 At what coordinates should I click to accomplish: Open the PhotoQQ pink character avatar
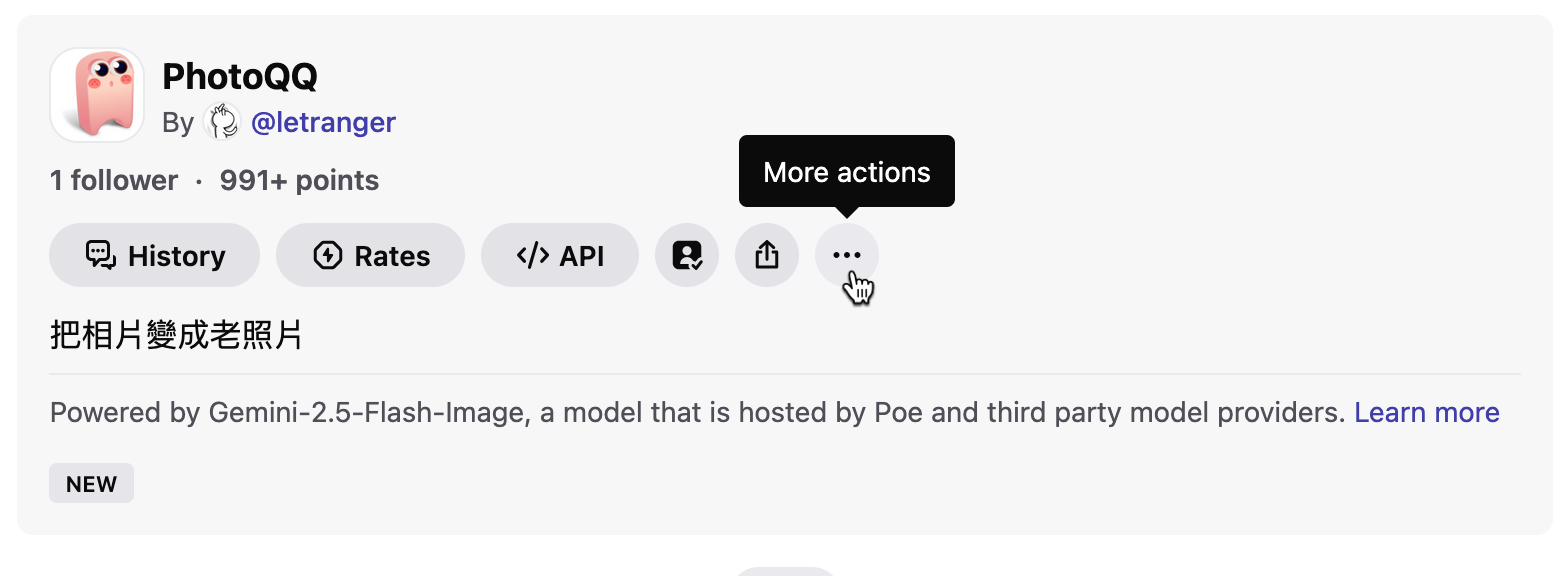pyautogui.click(x=97, y=95)
